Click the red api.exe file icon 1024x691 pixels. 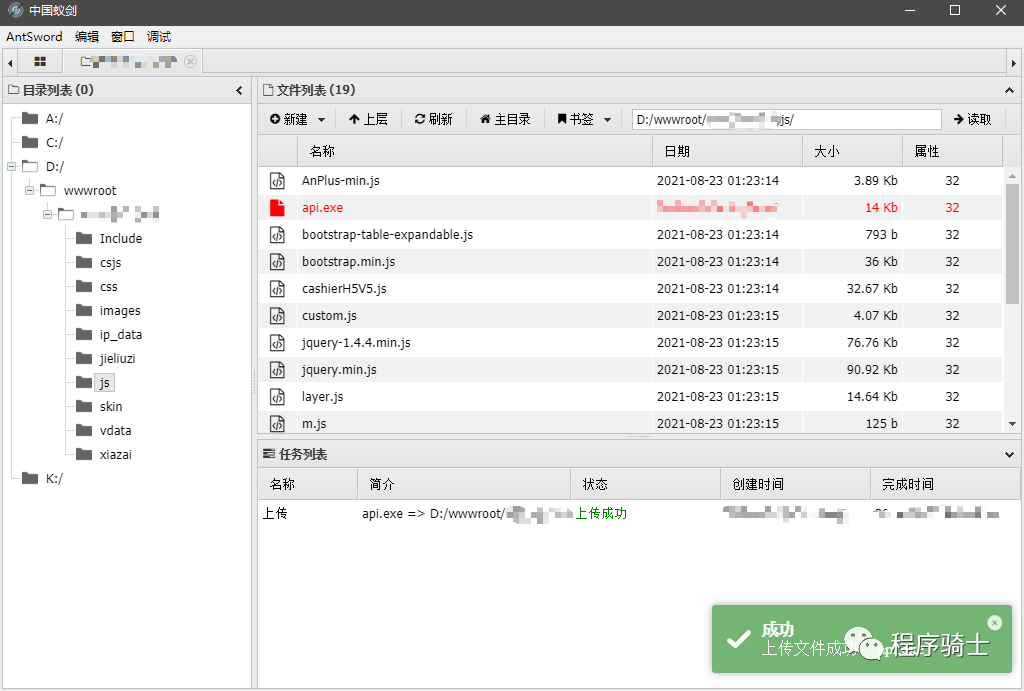(277, 208)
